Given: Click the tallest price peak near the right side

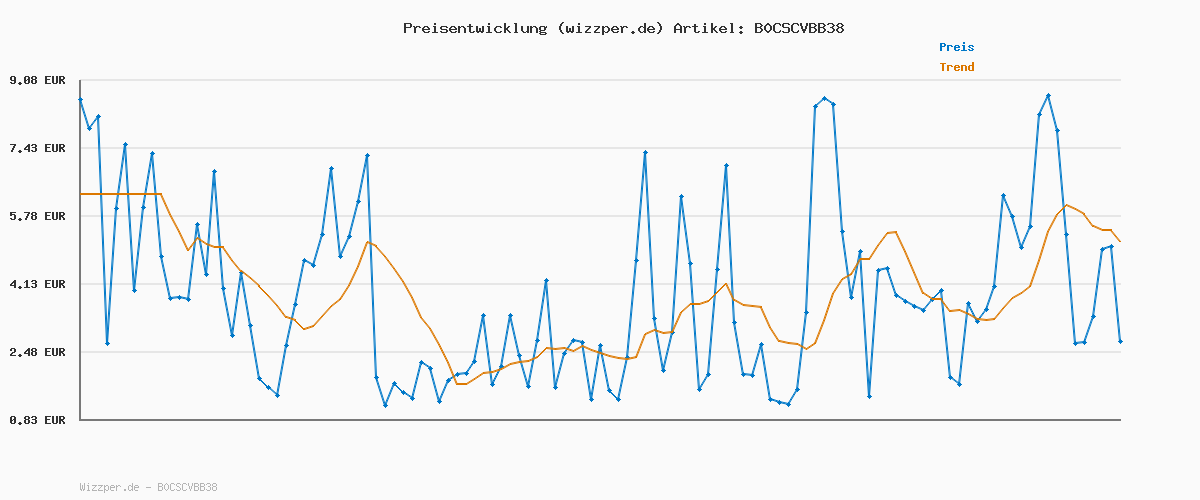Looking at the screenshot, I should (1048, 96).
